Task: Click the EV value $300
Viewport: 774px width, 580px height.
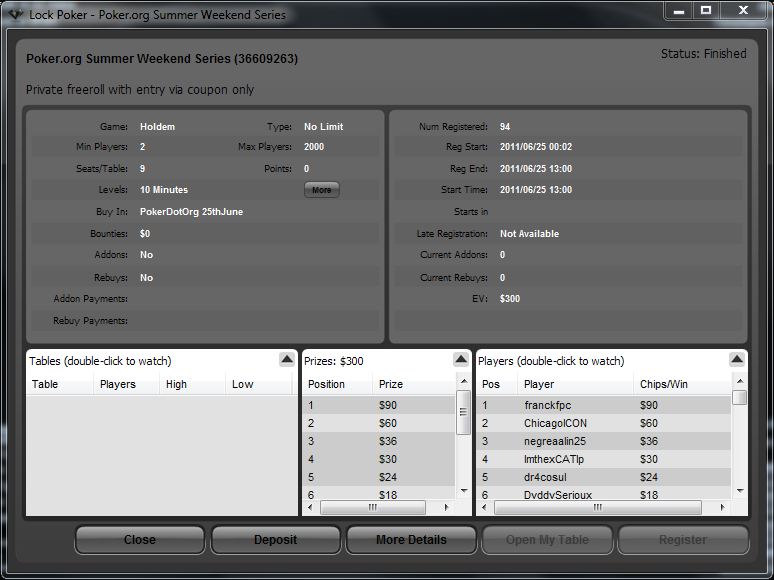Action: 509,299
